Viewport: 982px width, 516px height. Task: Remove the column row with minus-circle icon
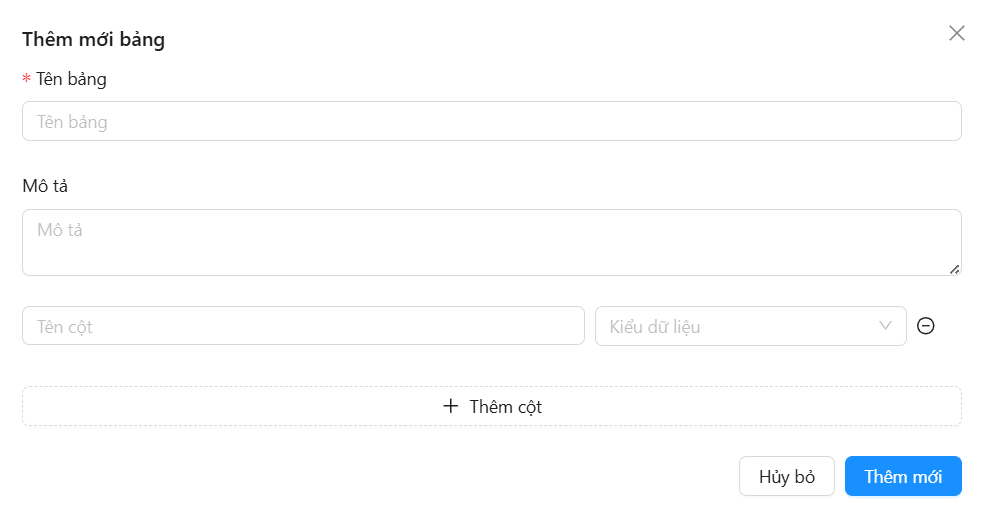coord(926,326)
